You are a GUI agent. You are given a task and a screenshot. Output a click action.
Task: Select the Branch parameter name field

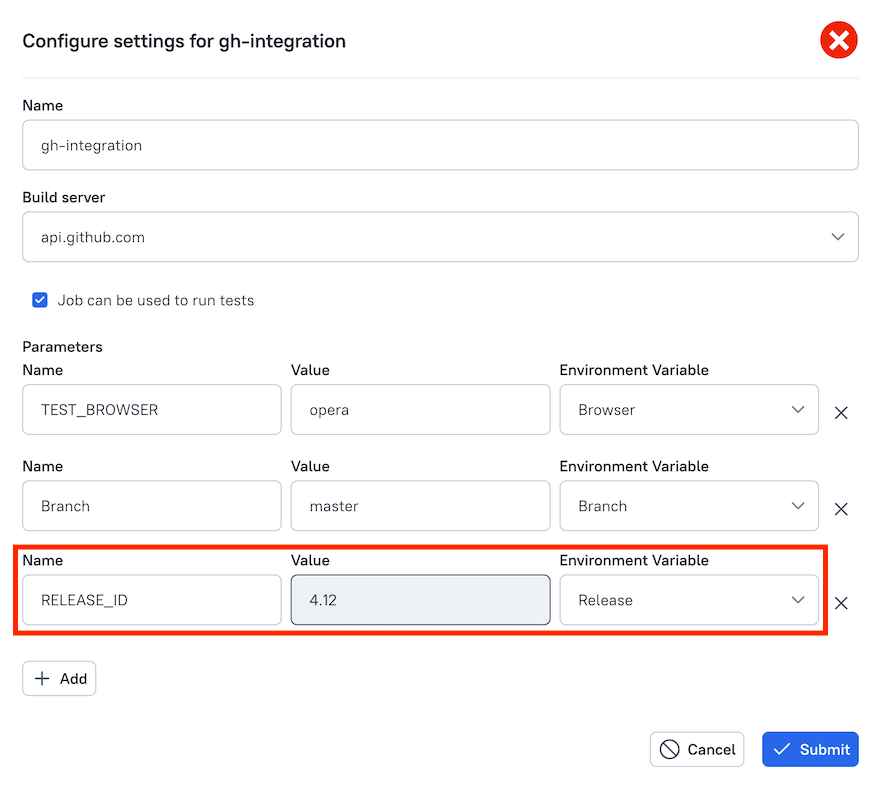152,506
